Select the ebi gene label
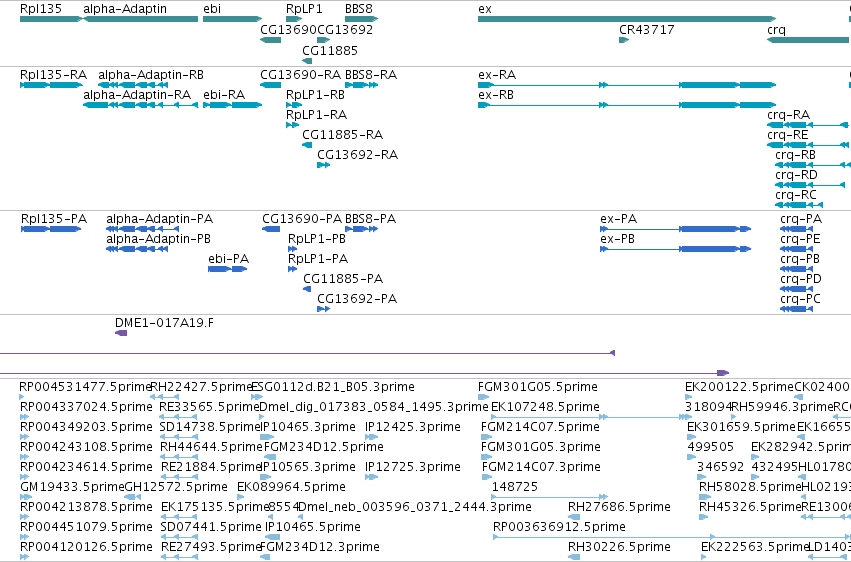 [212, 9]
